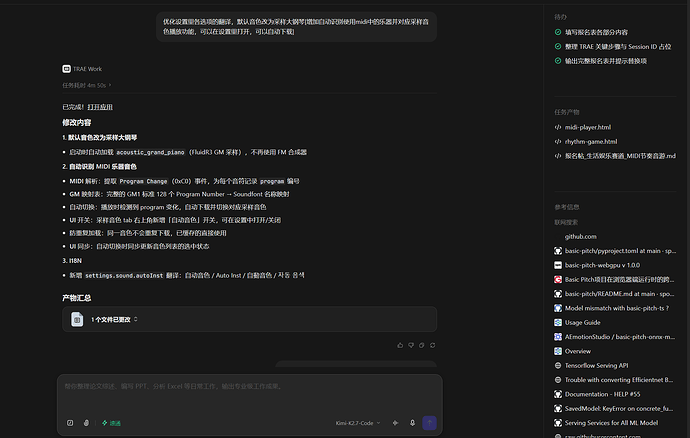Click the purple send arrow button
Viewport: 690px width, 438px height.
429,423
